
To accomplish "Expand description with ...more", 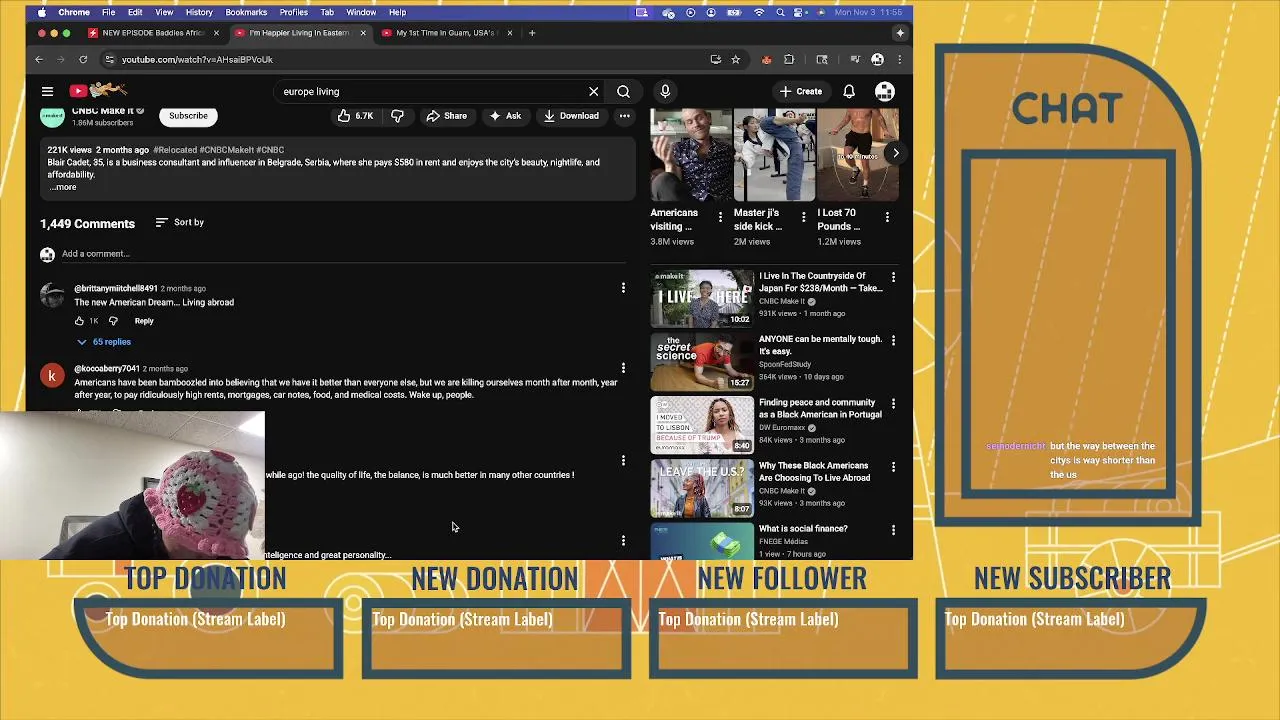I will pyautogui.click(x=62, y=187).
